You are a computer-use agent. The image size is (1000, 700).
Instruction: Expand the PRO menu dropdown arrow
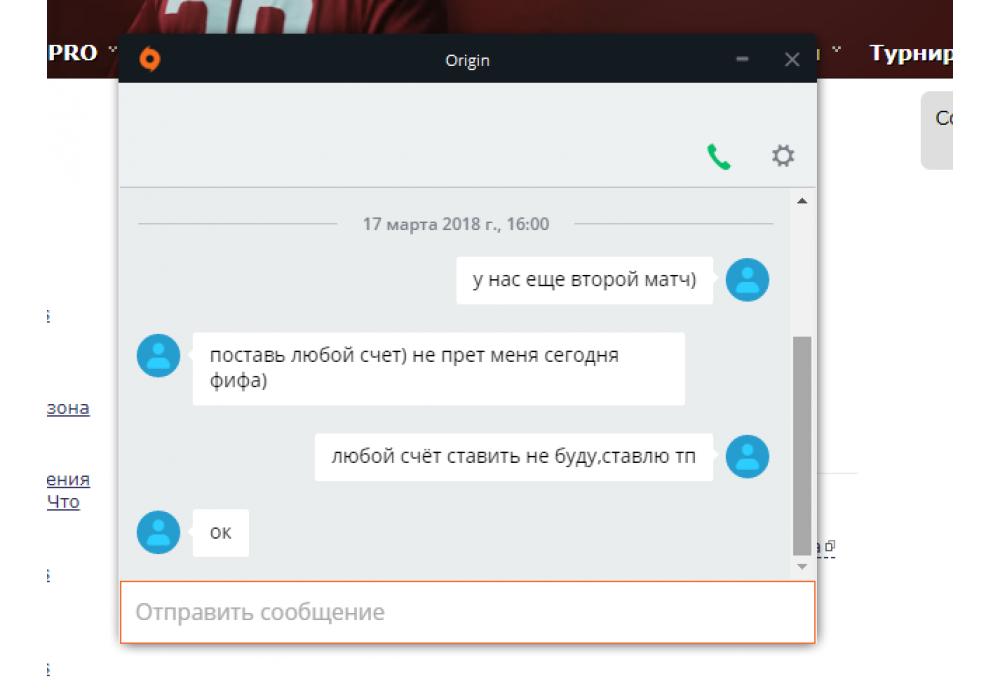(x=113, y=49)
